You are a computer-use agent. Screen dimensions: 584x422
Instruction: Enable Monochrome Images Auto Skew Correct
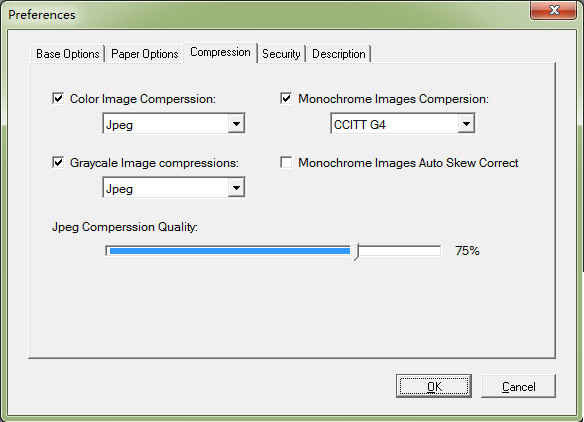click(x=286, y=163)
